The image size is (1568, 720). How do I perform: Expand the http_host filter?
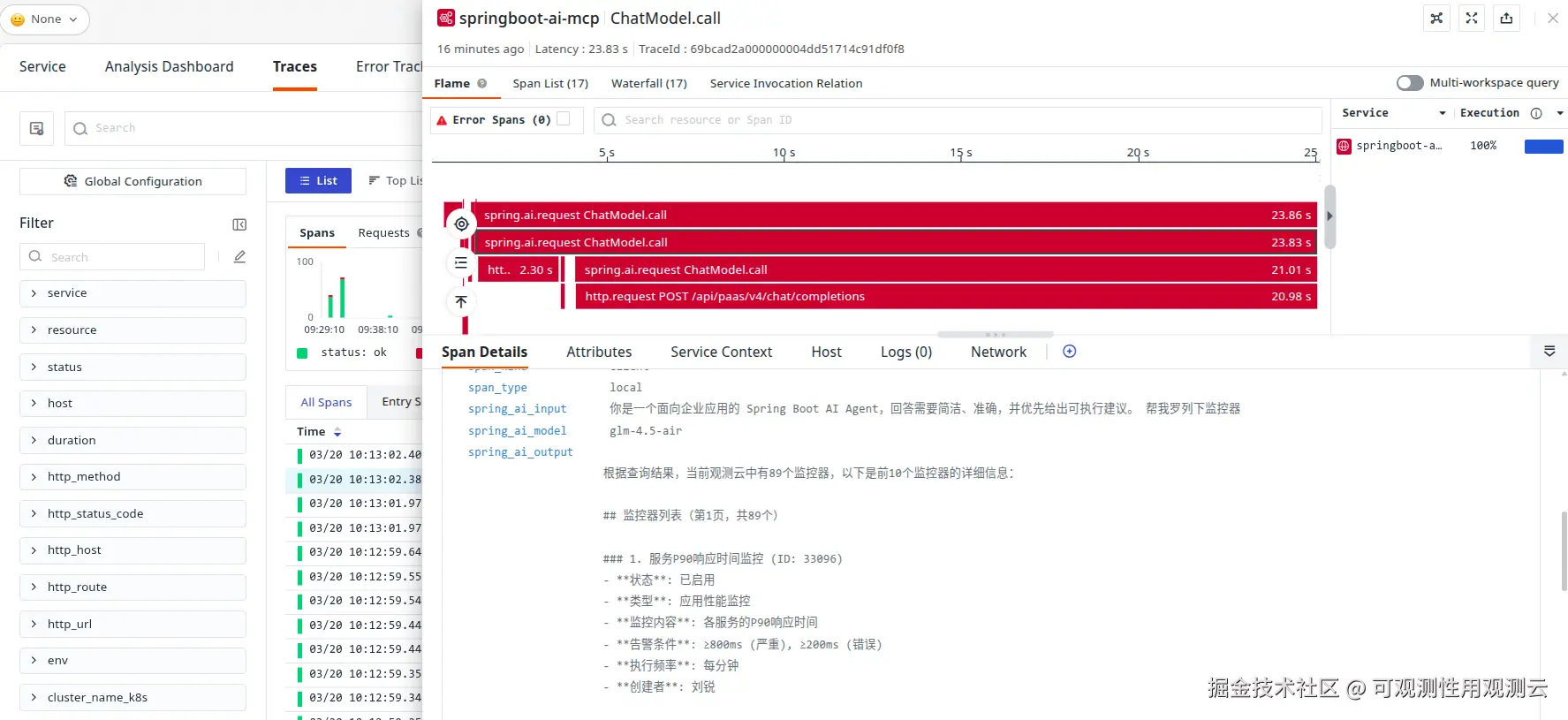click(133, 550)
